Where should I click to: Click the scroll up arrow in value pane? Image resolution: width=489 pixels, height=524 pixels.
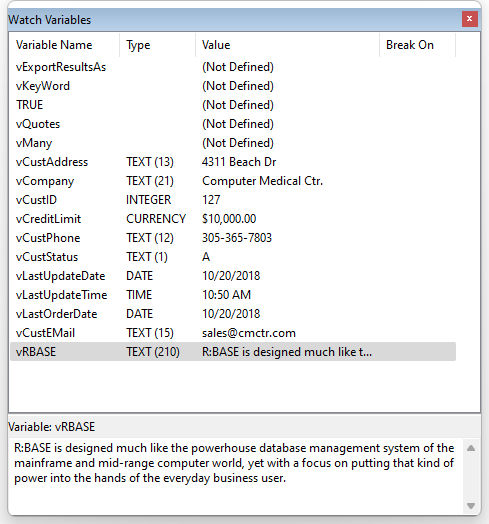(471, 448)
